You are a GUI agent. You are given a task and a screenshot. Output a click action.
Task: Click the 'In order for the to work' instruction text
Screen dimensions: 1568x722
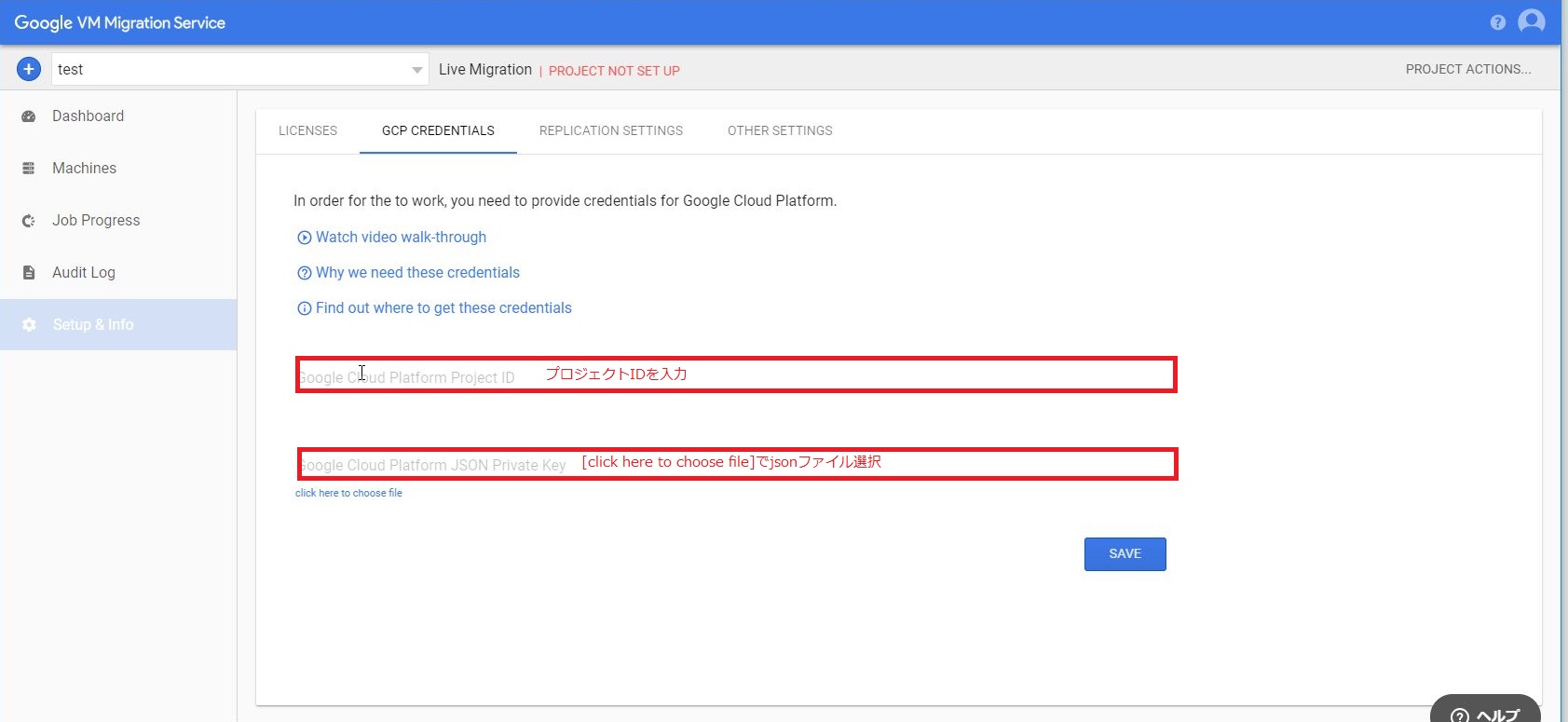point(565,201)
